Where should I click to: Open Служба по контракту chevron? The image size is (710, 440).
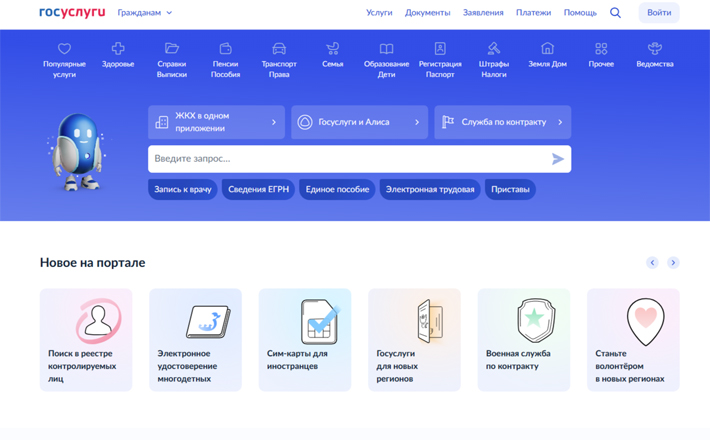coord(560,122)
